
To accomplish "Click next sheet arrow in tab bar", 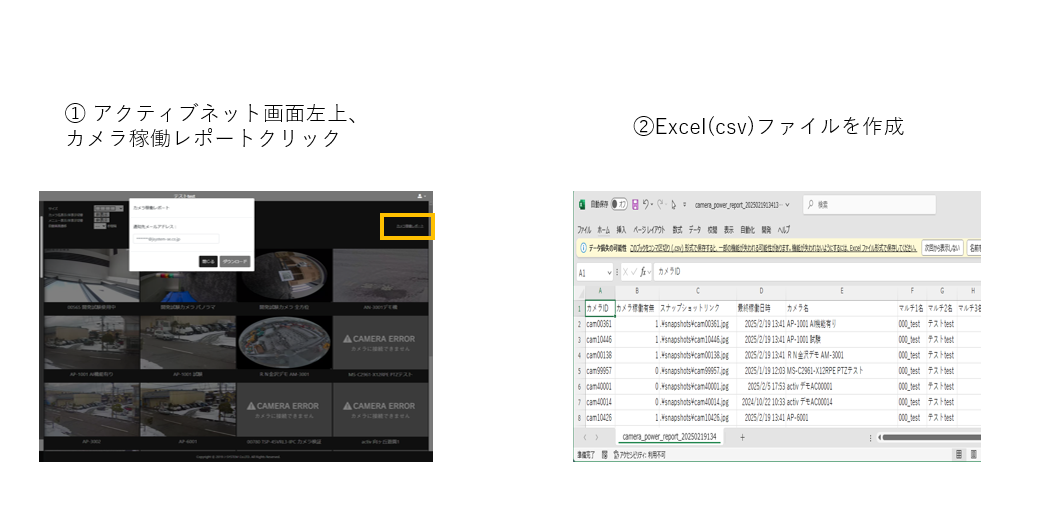I will (x=596, y=437).
